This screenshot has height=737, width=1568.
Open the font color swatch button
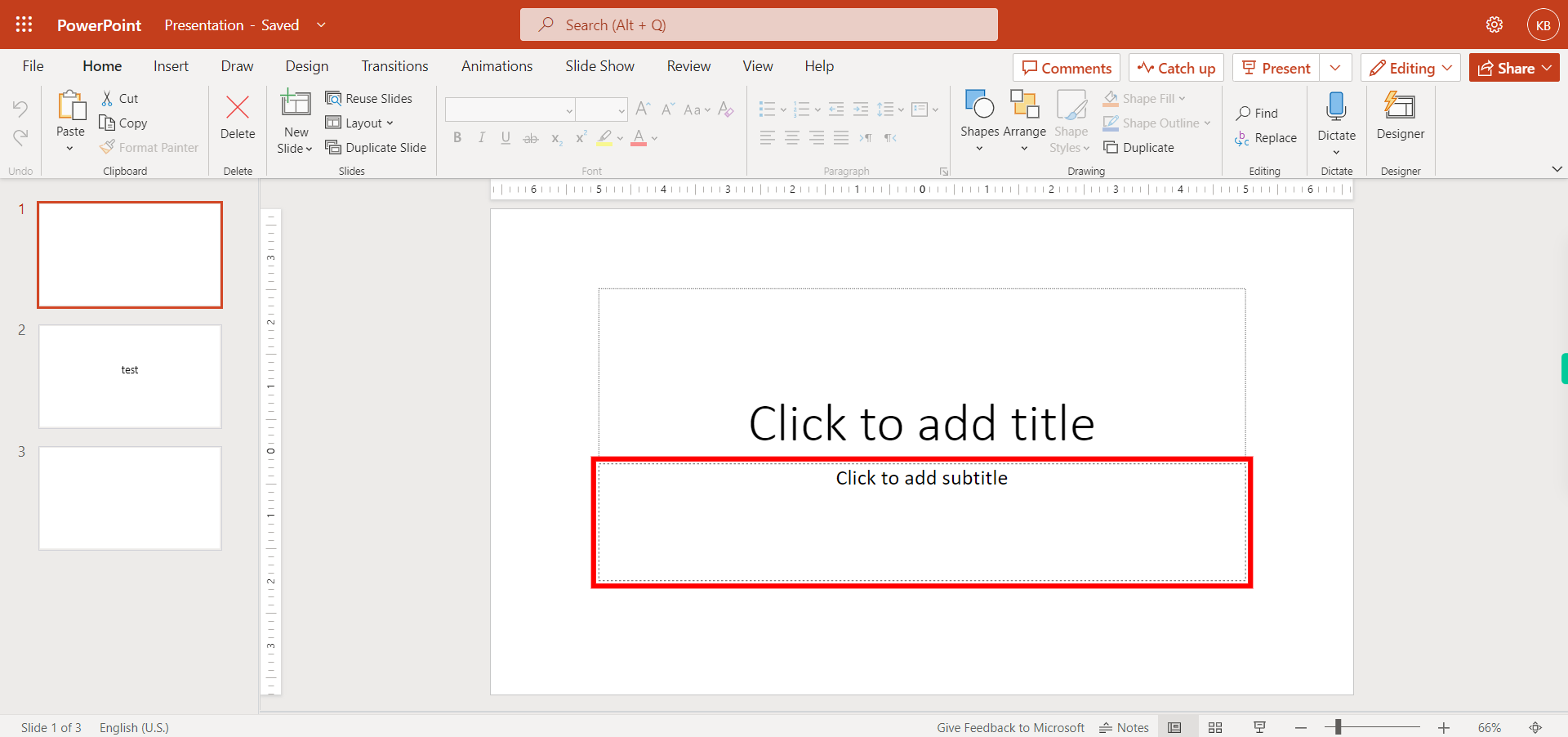[639, 138]
